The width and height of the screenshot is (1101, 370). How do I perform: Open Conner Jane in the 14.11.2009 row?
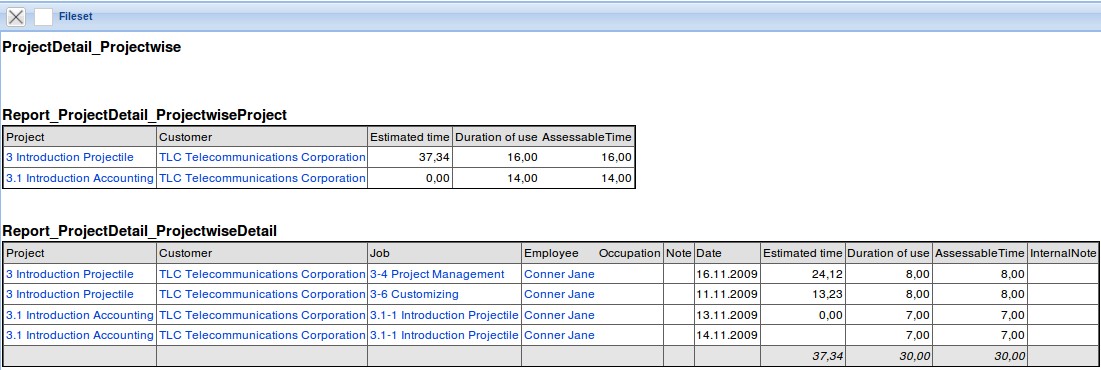[x=559, y=336]
